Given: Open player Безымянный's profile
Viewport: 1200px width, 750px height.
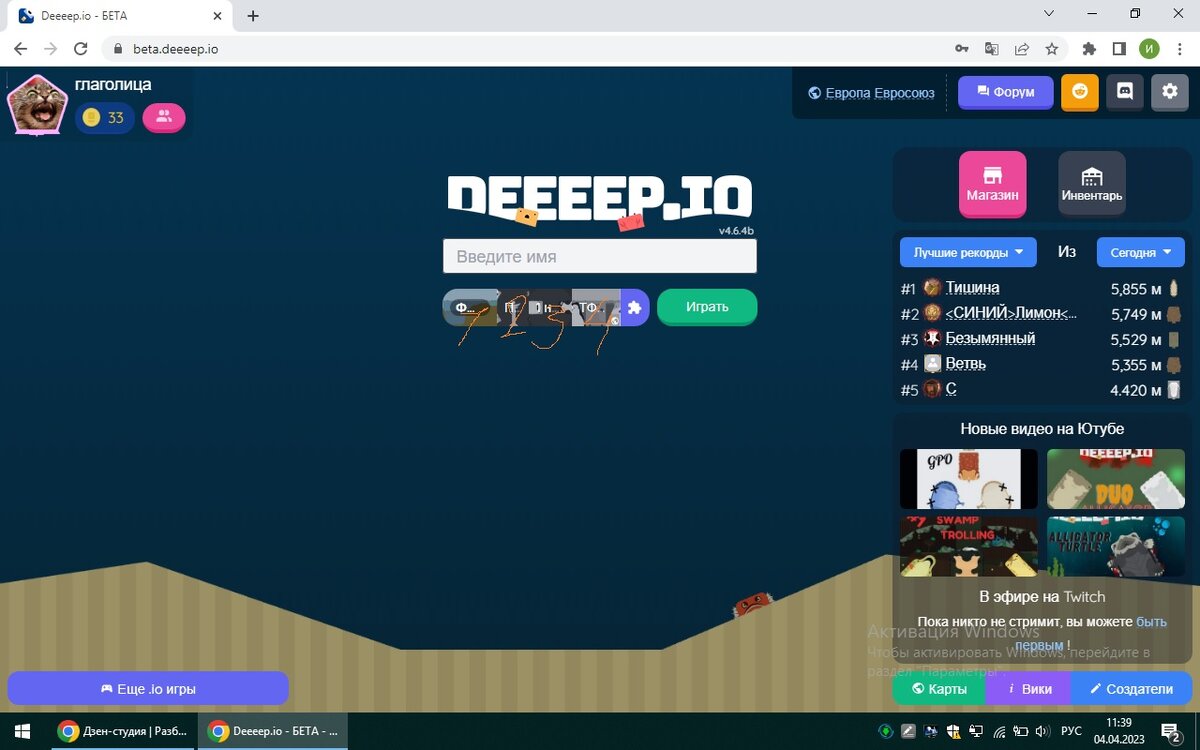Looking at the screenshot, I should 990,338.
